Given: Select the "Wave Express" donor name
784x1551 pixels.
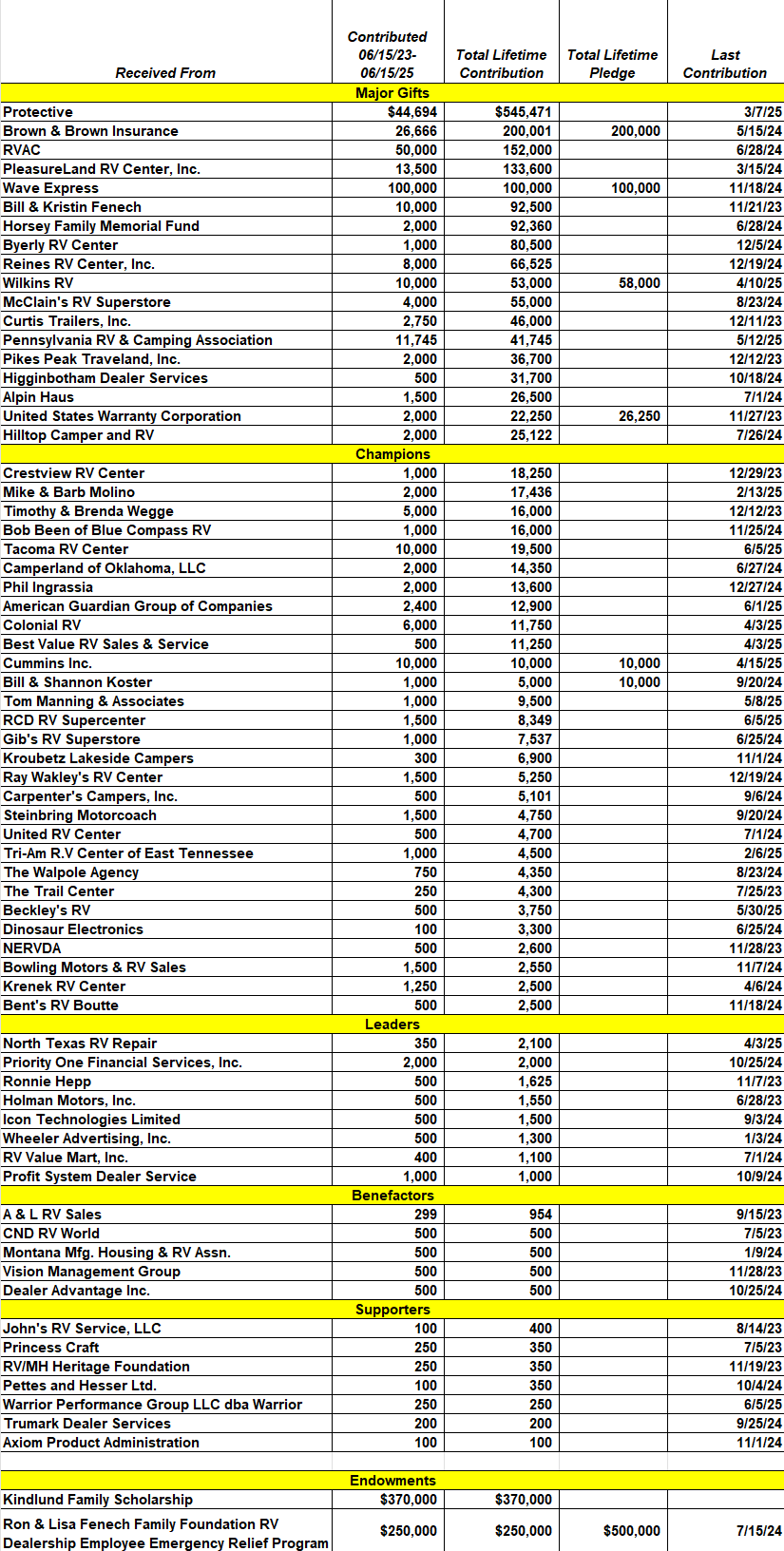Looking at the screenshot, I should tap(50, 188).
